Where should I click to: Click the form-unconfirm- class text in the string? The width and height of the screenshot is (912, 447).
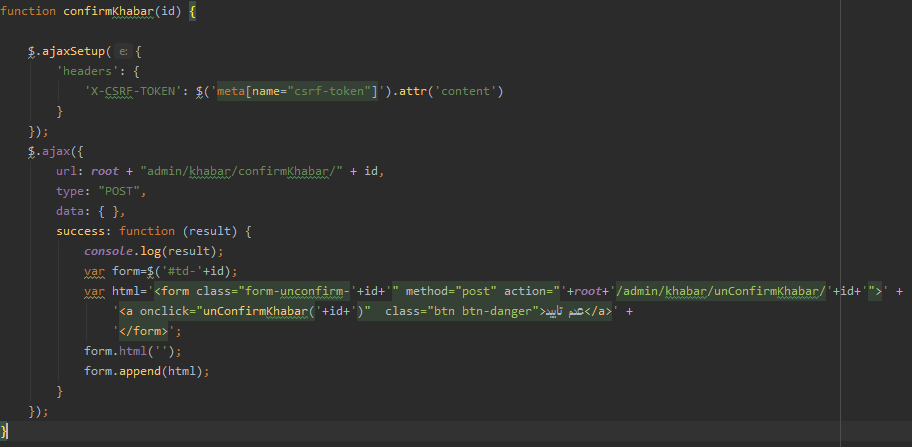coord(297,291)
